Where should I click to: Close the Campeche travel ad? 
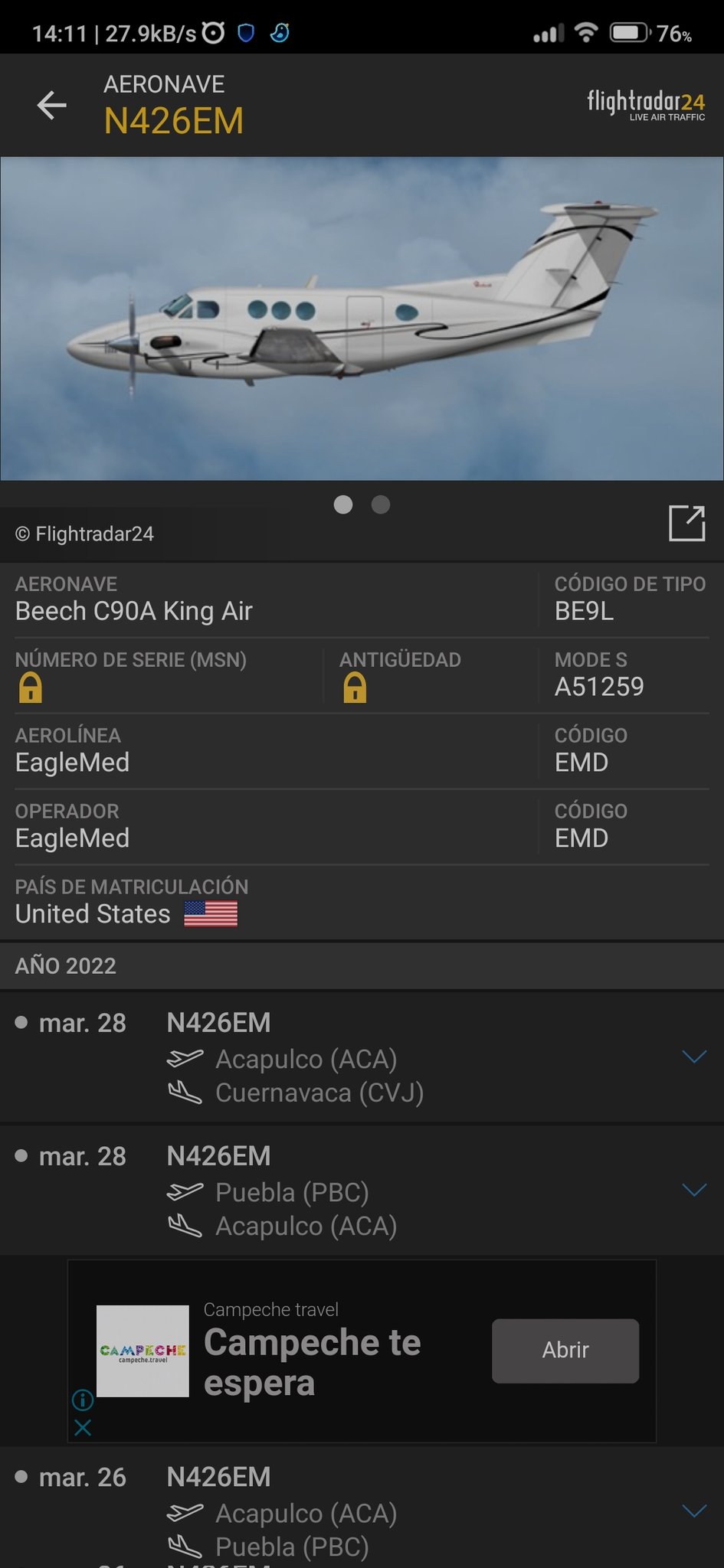83,1427
